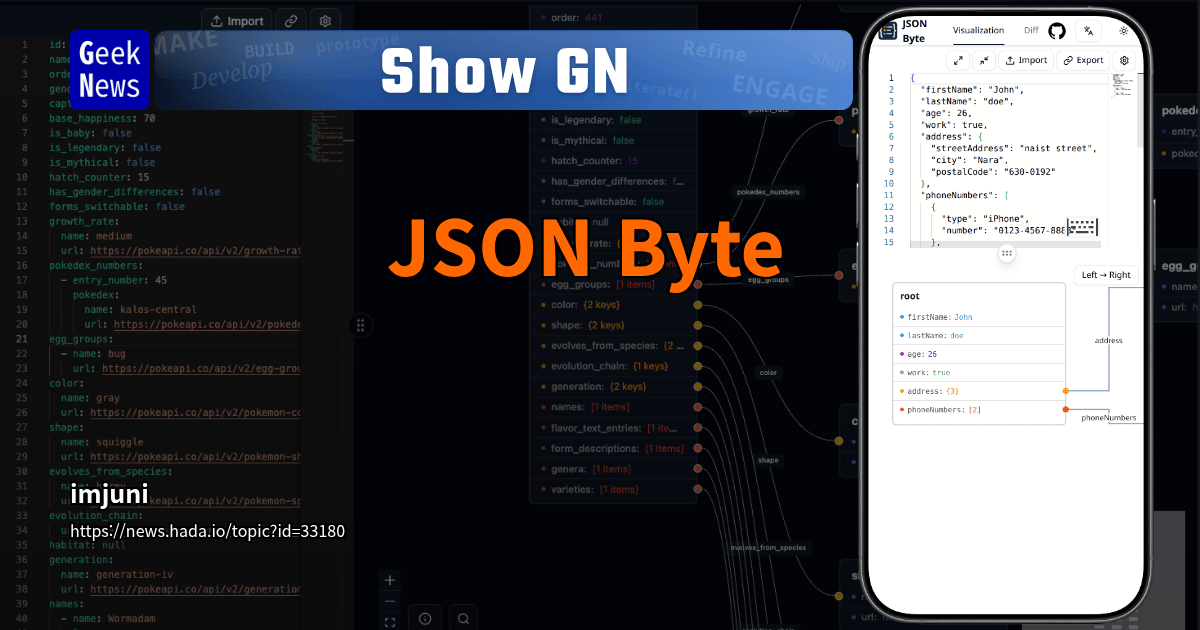Viewport: 1200px width, 630px height.
Task: Open background settings gear at top
Action: pos(325,20)
